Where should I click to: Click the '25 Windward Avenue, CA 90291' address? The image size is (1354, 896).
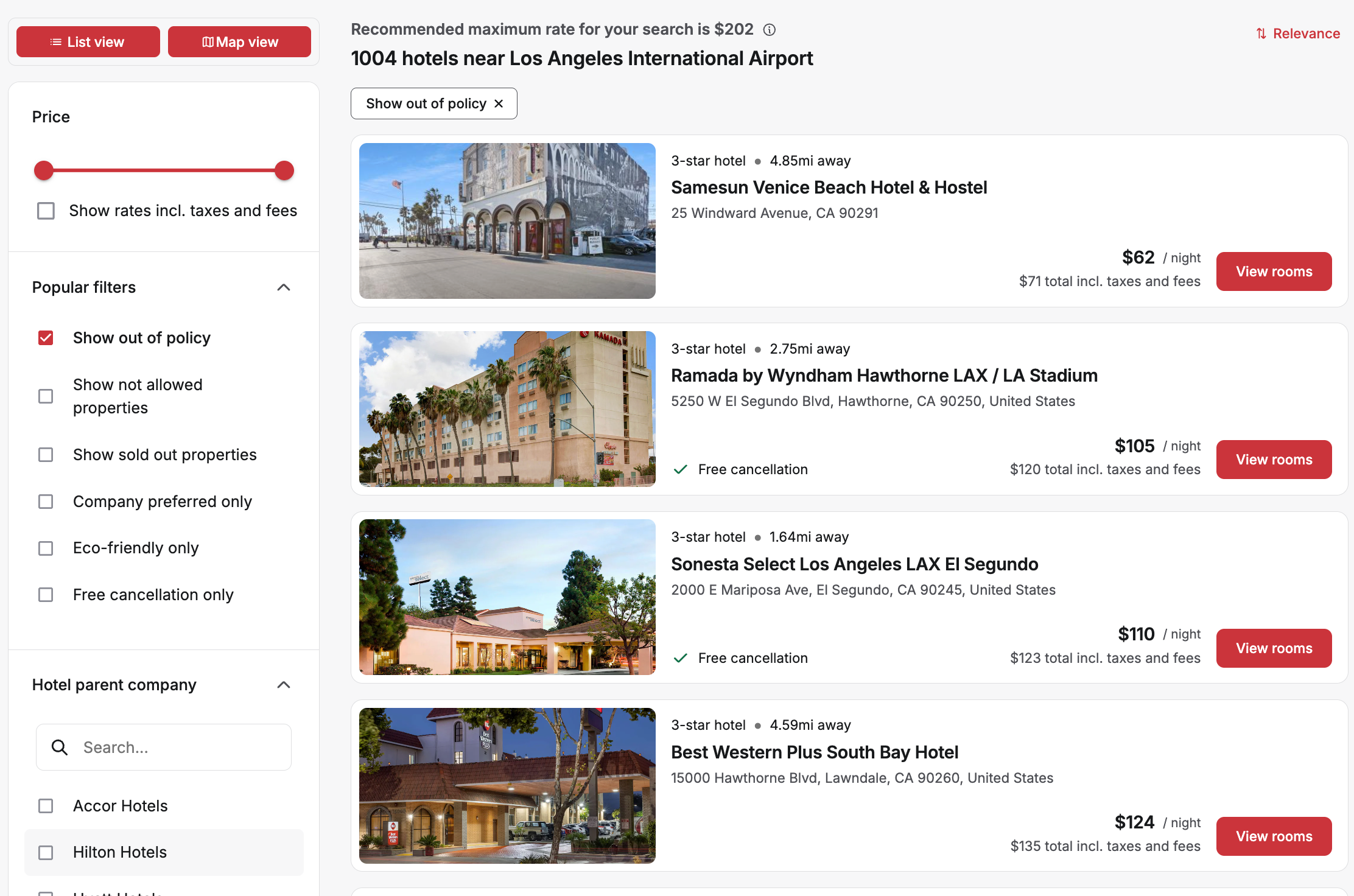(x=775, y=213)
